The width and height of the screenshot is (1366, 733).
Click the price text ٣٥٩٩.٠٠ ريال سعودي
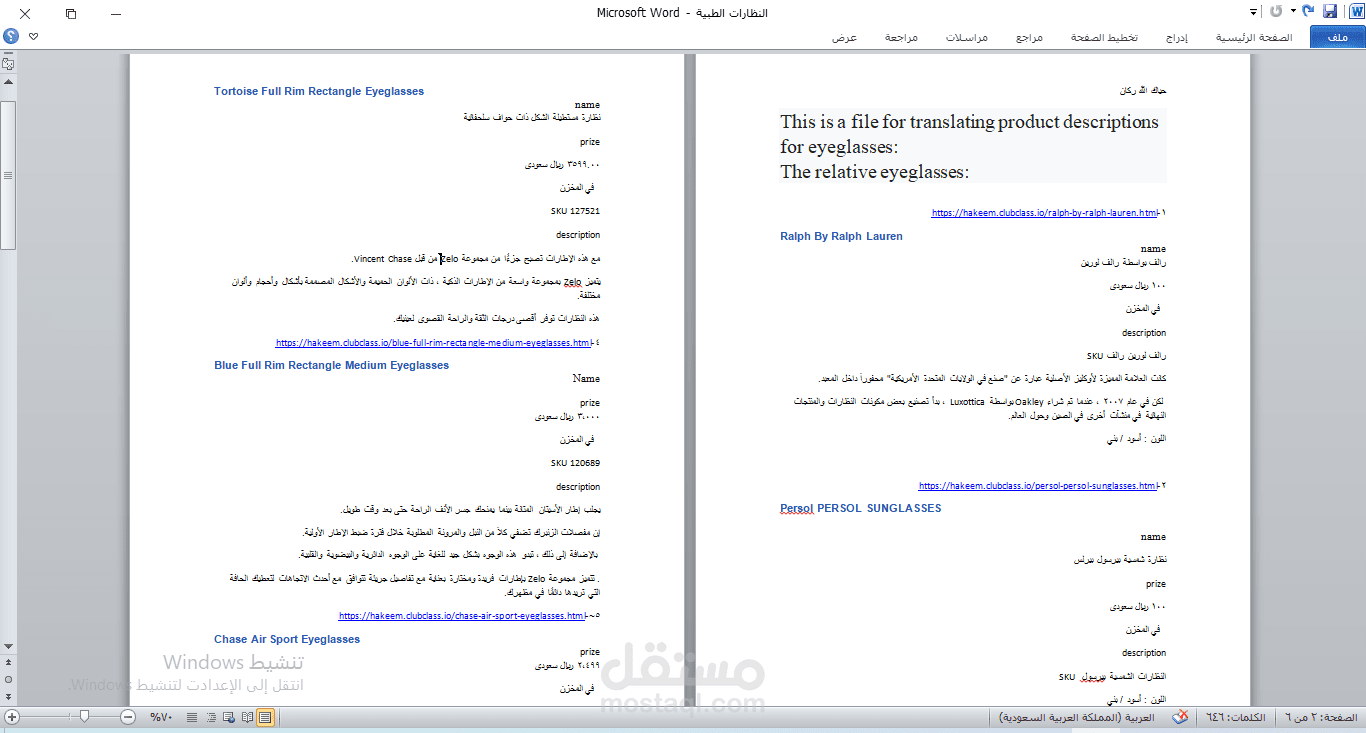click(563, 164)
